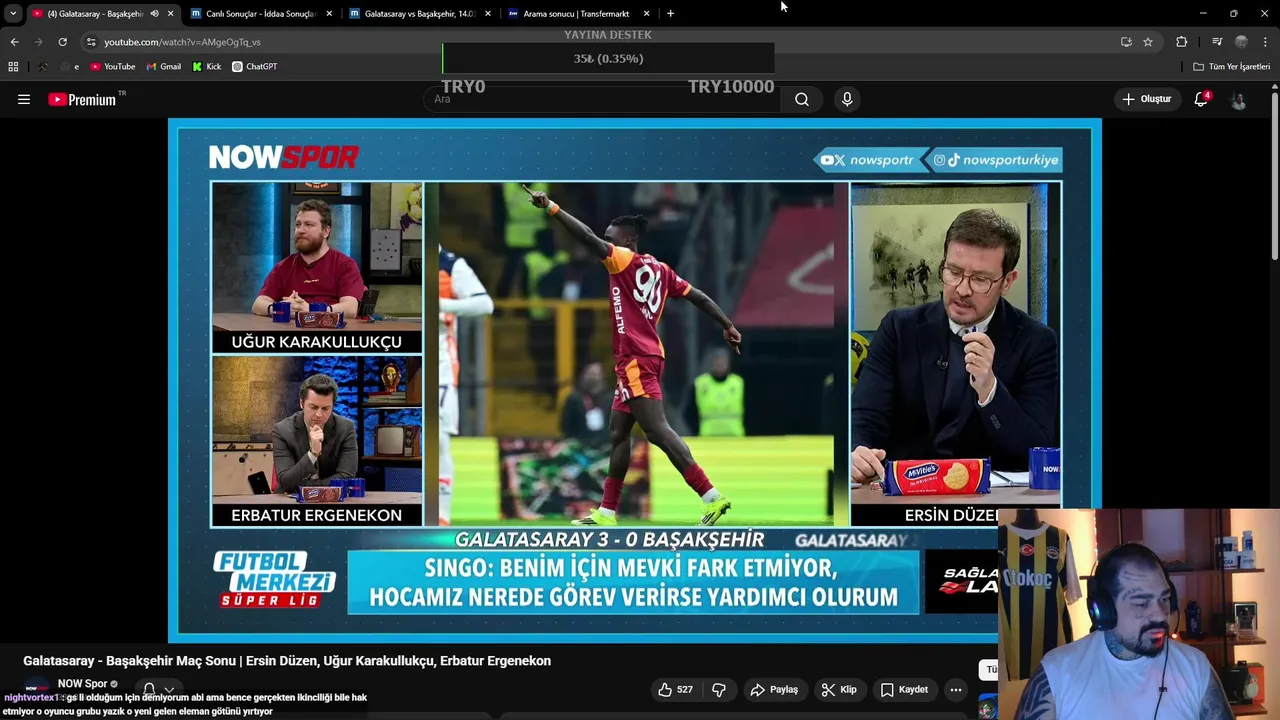The width and height of the screenshot is (1280, 720).
Task: Open YouTube bookmark
Action: point(112,66)
